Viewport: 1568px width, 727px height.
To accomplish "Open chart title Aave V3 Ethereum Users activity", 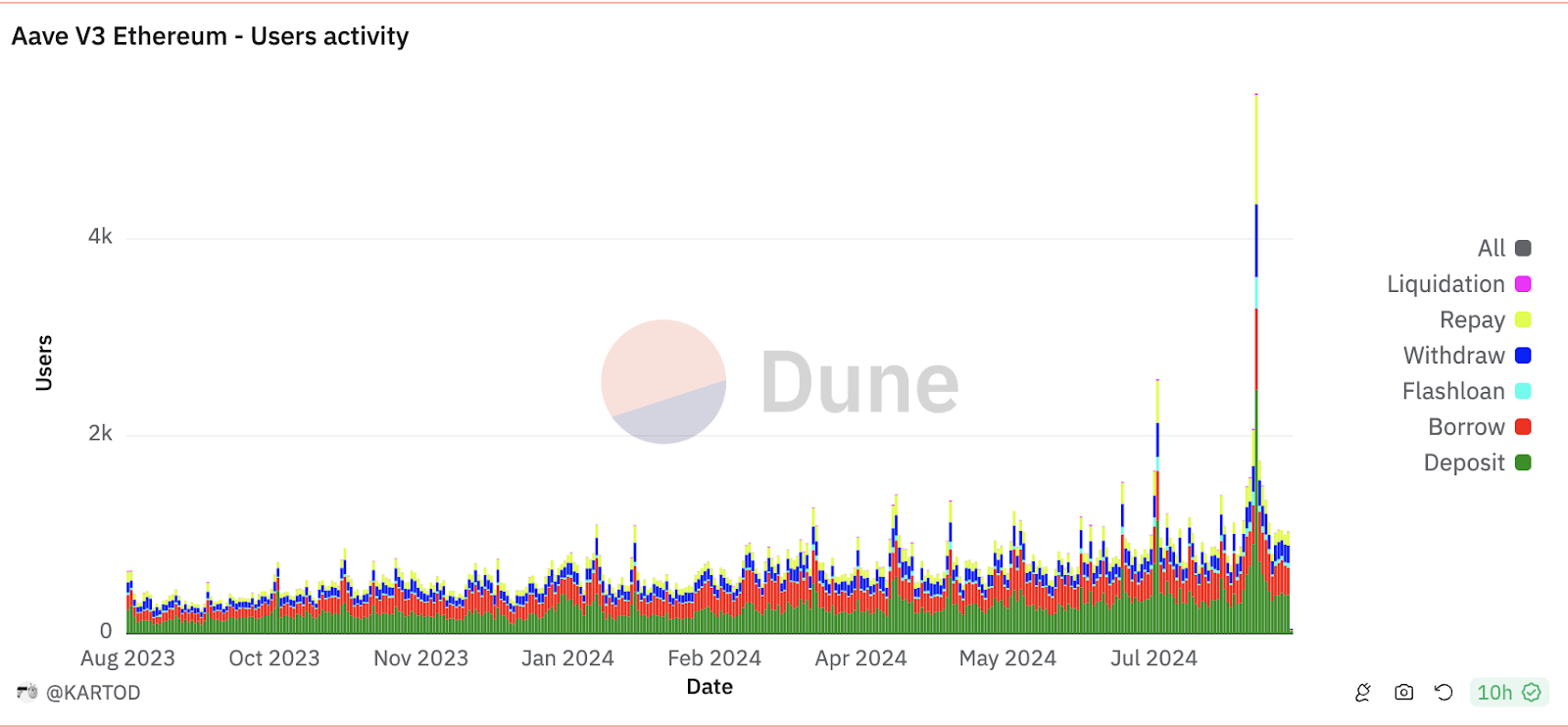I will [210, 36].
